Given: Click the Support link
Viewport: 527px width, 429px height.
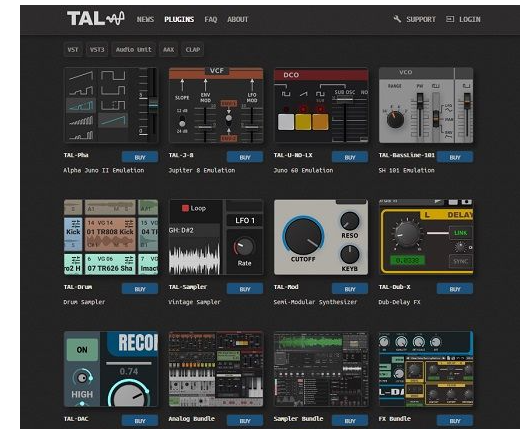Looking at the screenshot, I should pyautogui.click(x=421, y=20).
